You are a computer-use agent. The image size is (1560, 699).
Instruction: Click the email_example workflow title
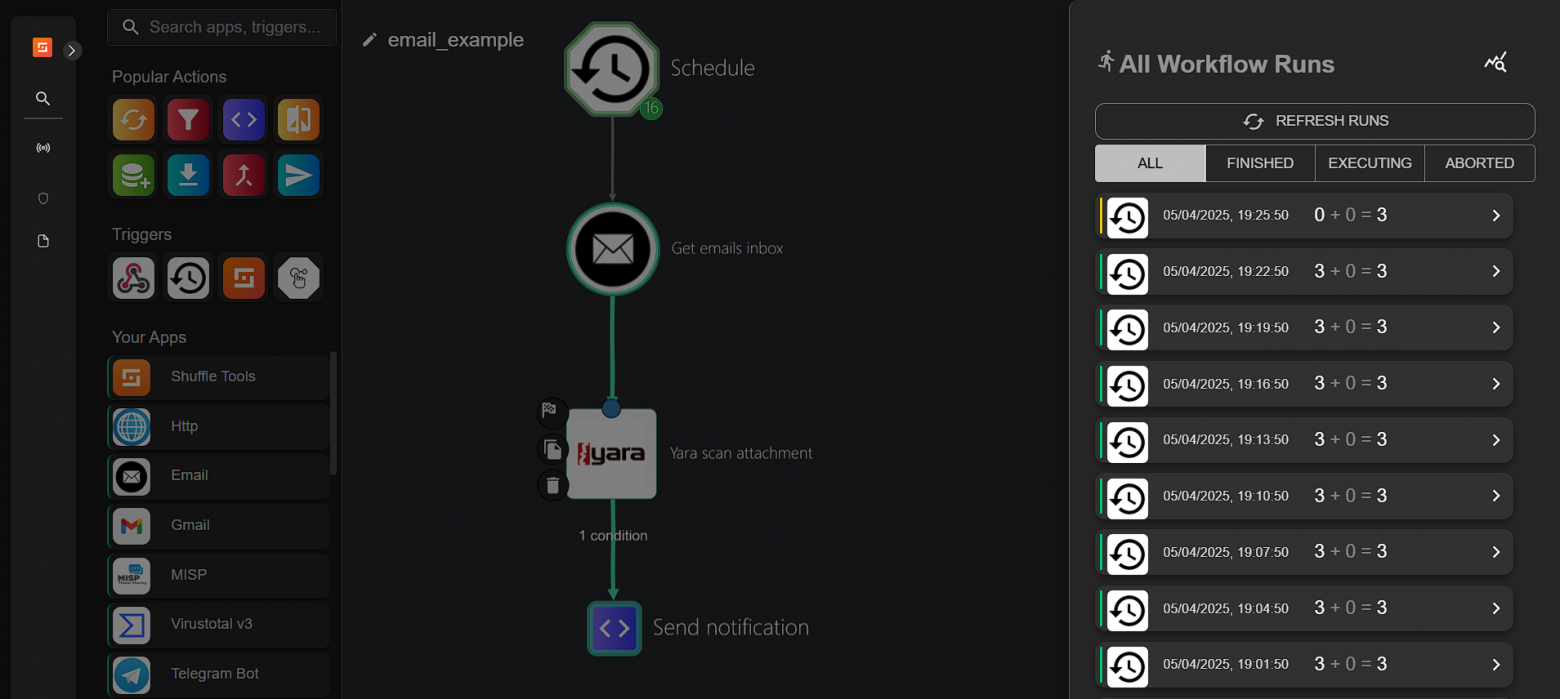(x=456, y=40)
